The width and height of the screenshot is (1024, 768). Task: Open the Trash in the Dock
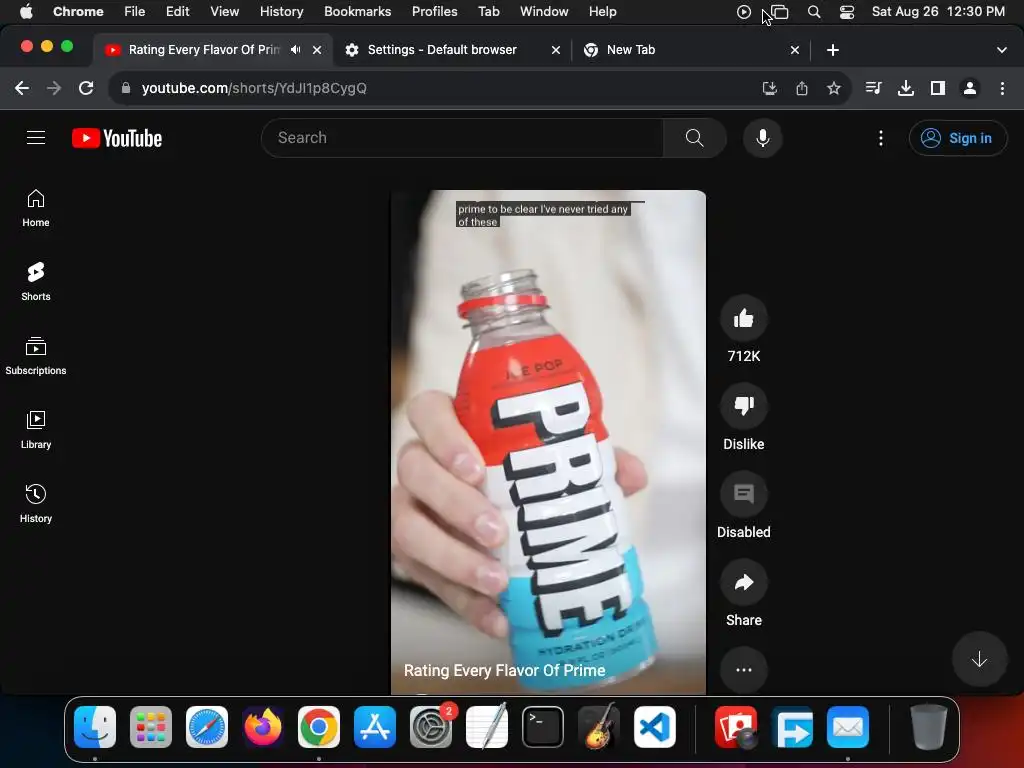click(x=928, y=727)
